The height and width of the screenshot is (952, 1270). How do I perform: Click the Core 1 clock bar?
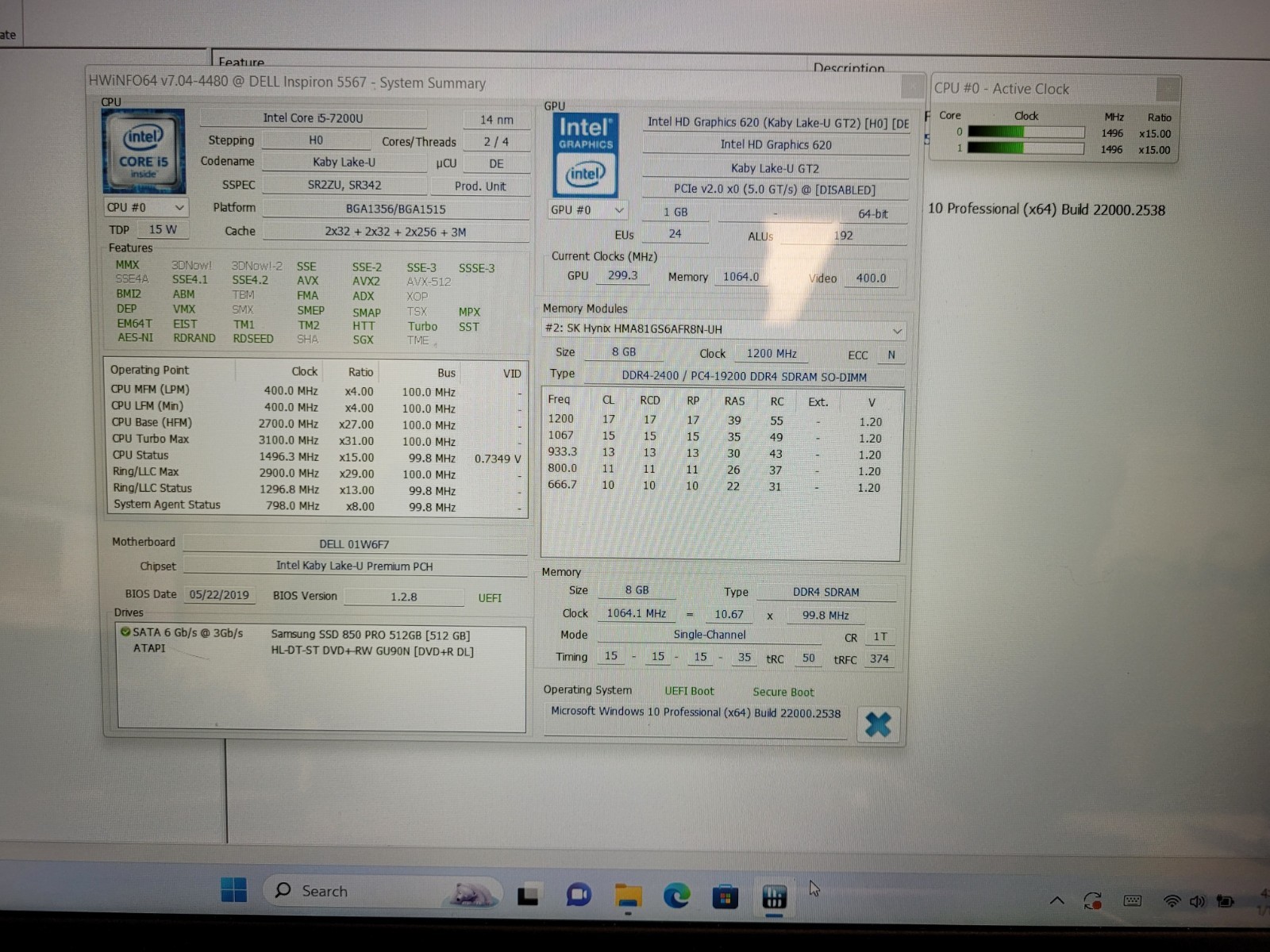tap(1026, 148)
